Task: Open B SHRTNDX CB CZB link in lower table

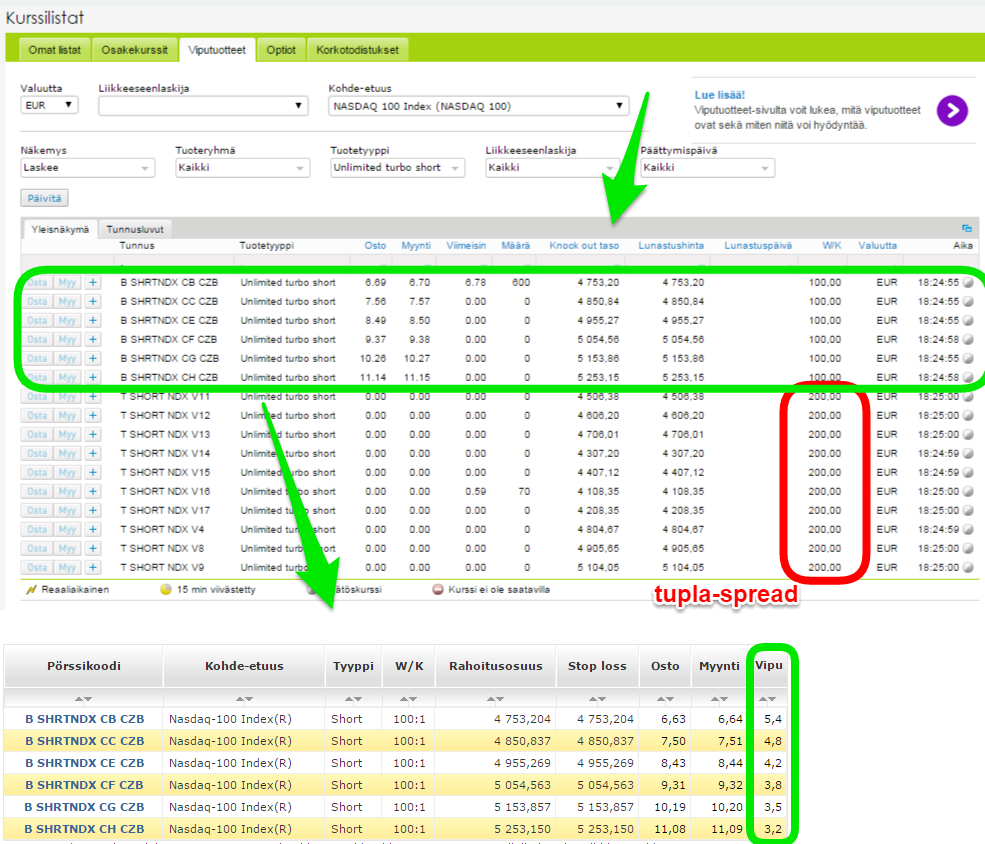Action: tap(85, 719)
